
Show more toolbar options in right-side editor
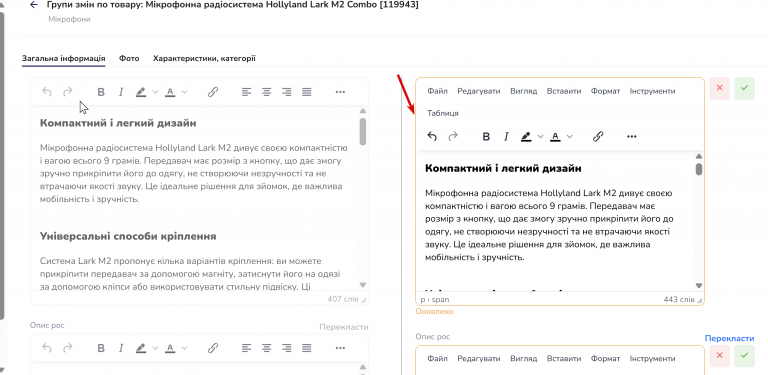point(631,137)
